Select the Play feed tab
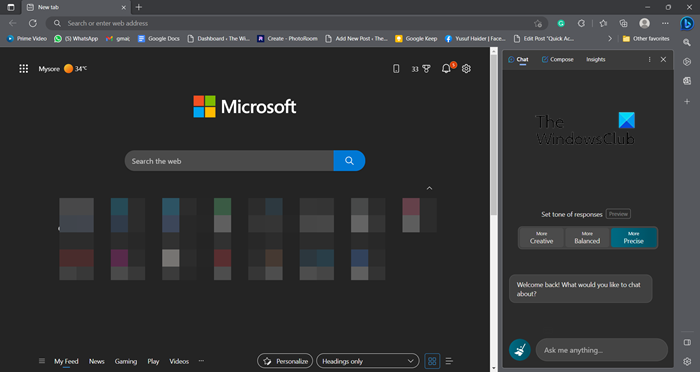This screenshot has width=700, height=372. point(153,361)
